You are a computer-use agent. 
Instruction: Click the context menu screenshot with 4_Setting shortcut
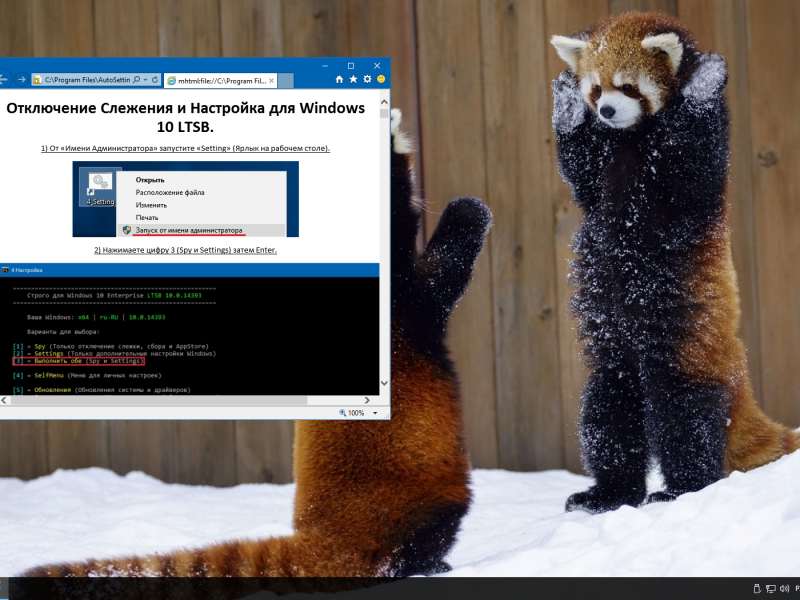[186, 199]
